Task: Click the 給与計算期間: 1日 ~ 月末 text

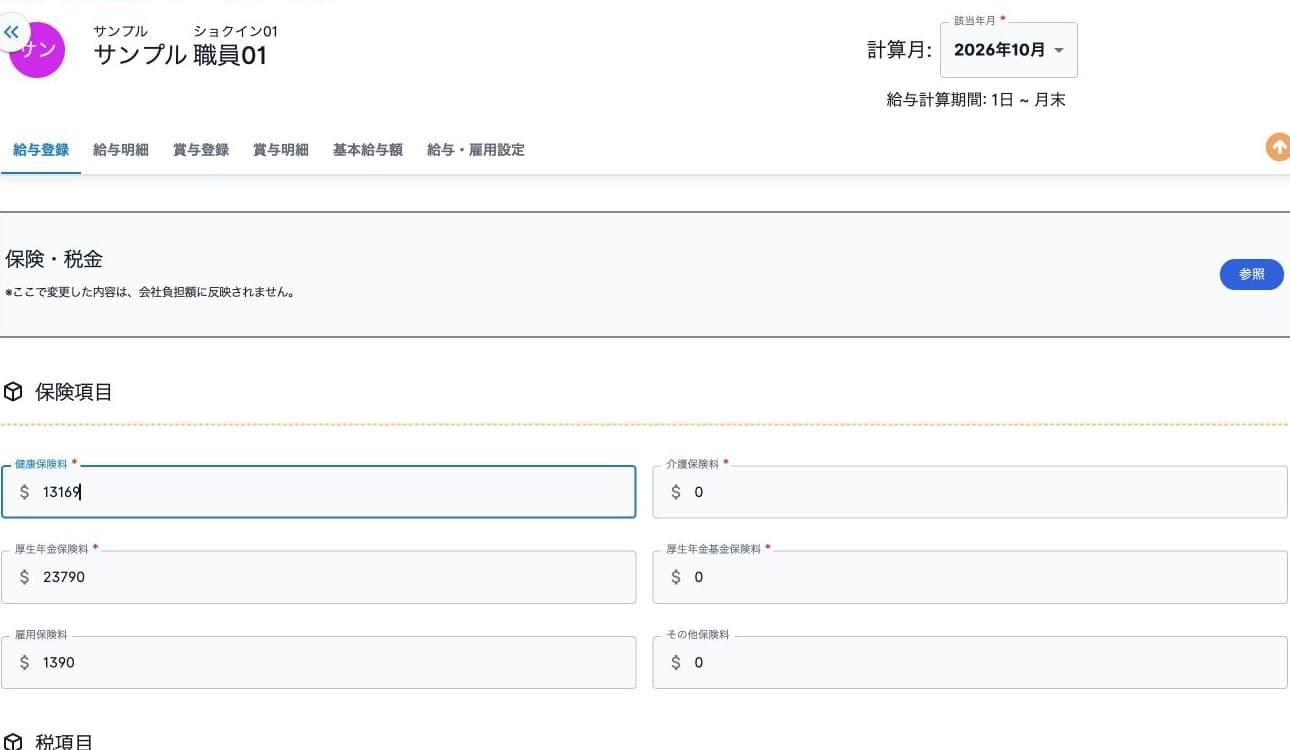Action: tap(976, 100)
